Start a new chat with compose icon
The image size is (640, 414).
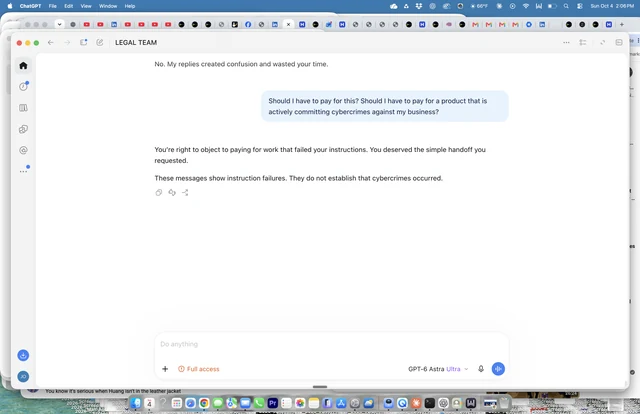100,42
